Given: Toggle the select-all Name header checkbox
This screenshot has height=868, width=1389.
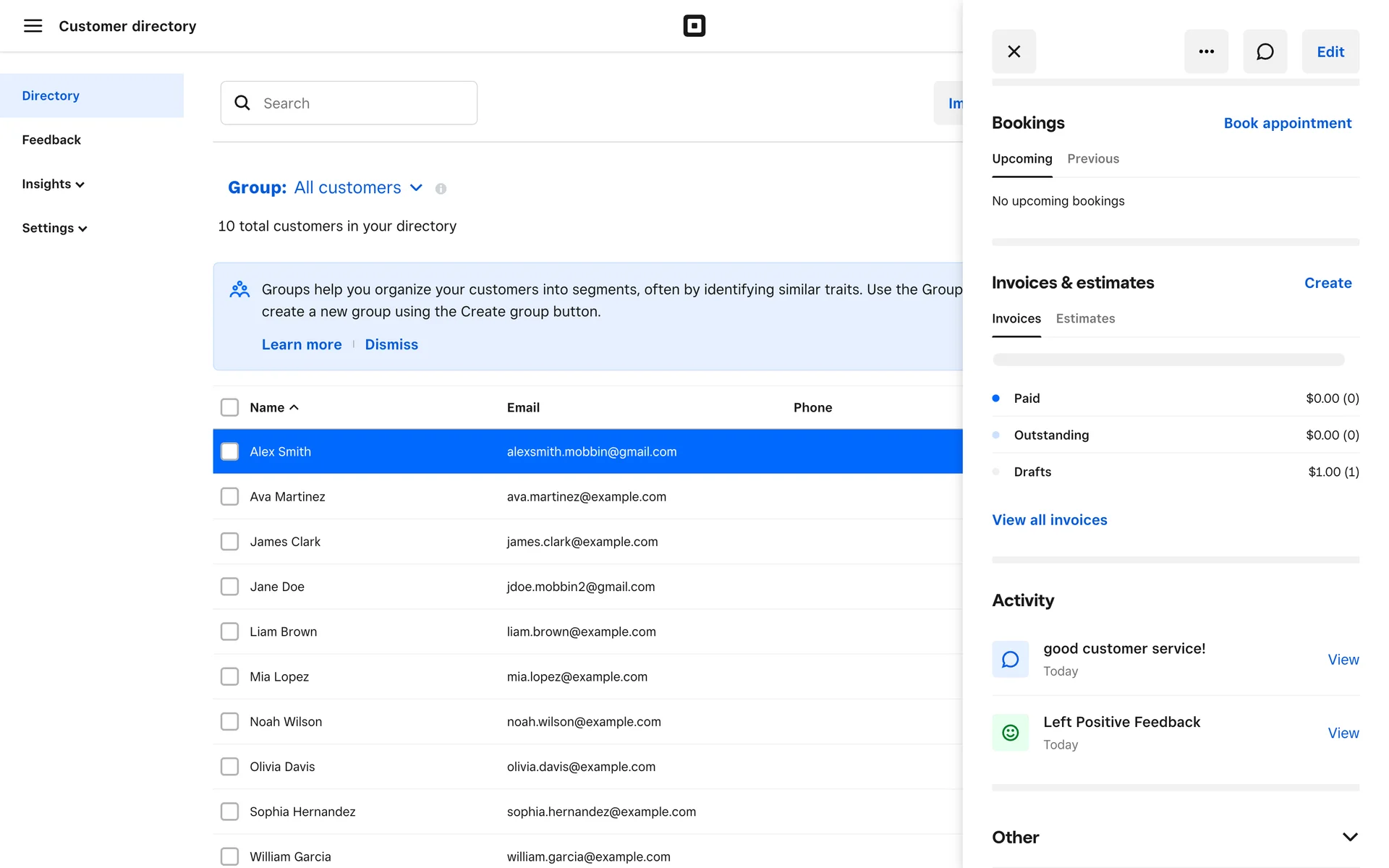Looking at the screenshot, I should (229, 407).
